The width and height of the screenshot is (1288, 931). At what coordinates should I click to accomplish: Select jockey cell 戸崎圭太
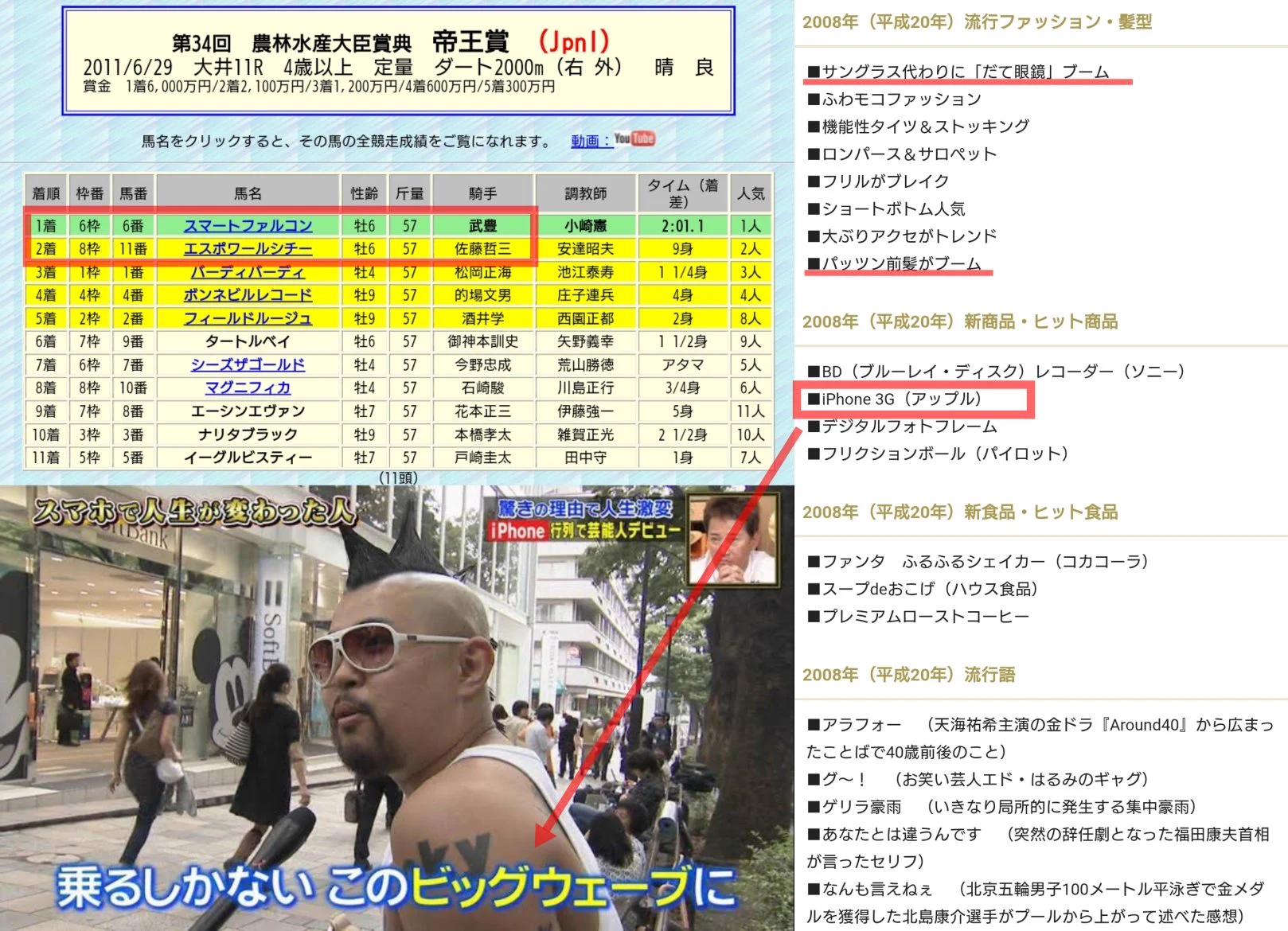(x=482, y=458)
